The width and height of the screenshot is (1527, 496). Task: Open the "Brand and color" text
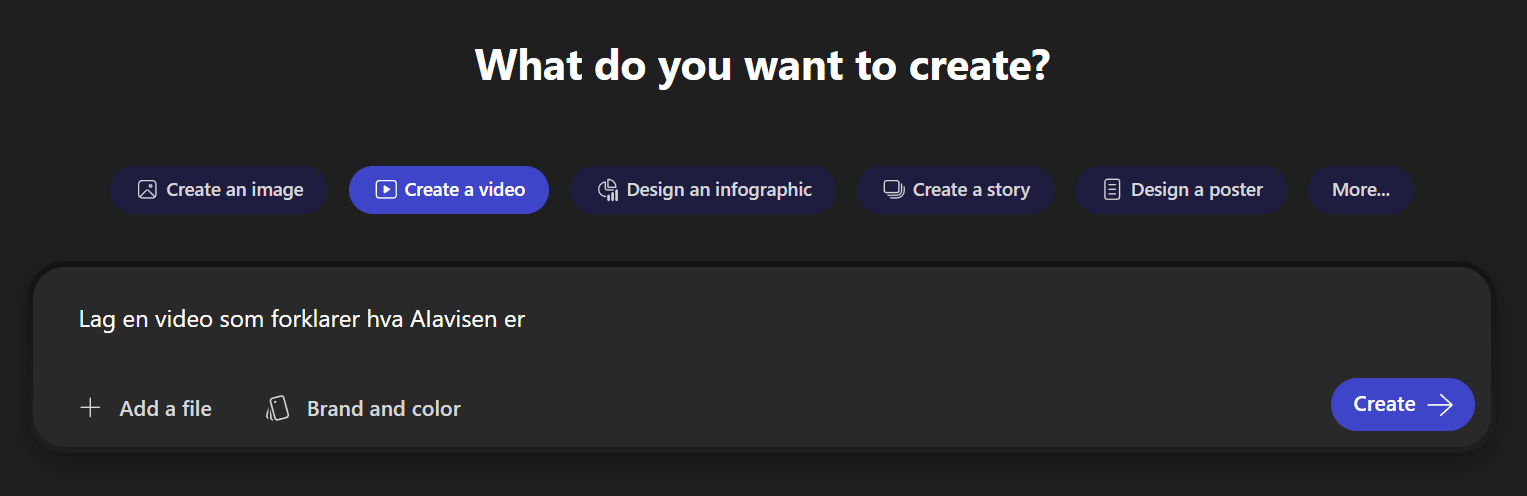[384, 408]
